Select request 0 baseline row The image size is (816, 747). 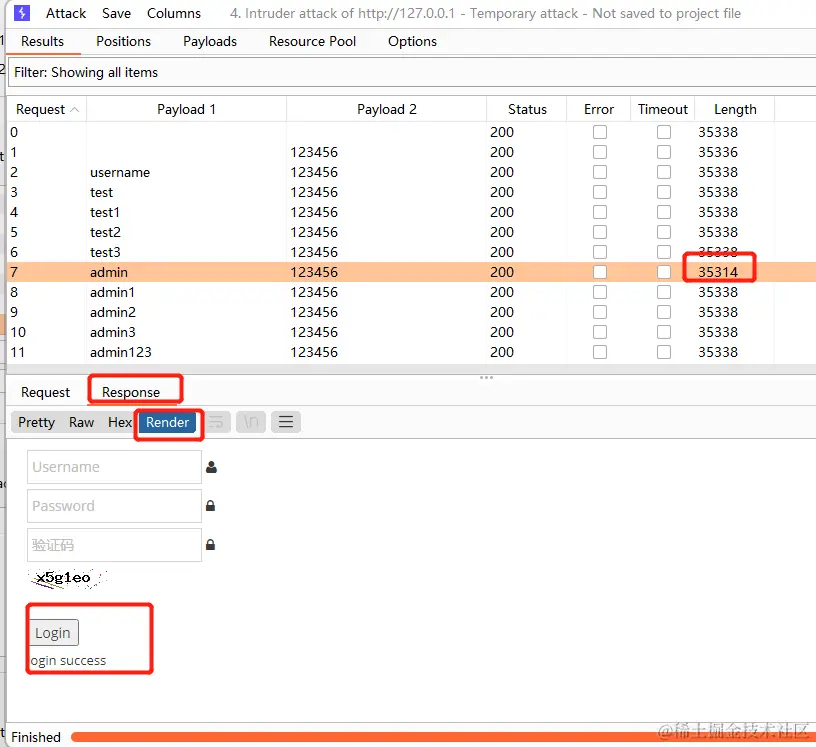(x=411, y=132)
